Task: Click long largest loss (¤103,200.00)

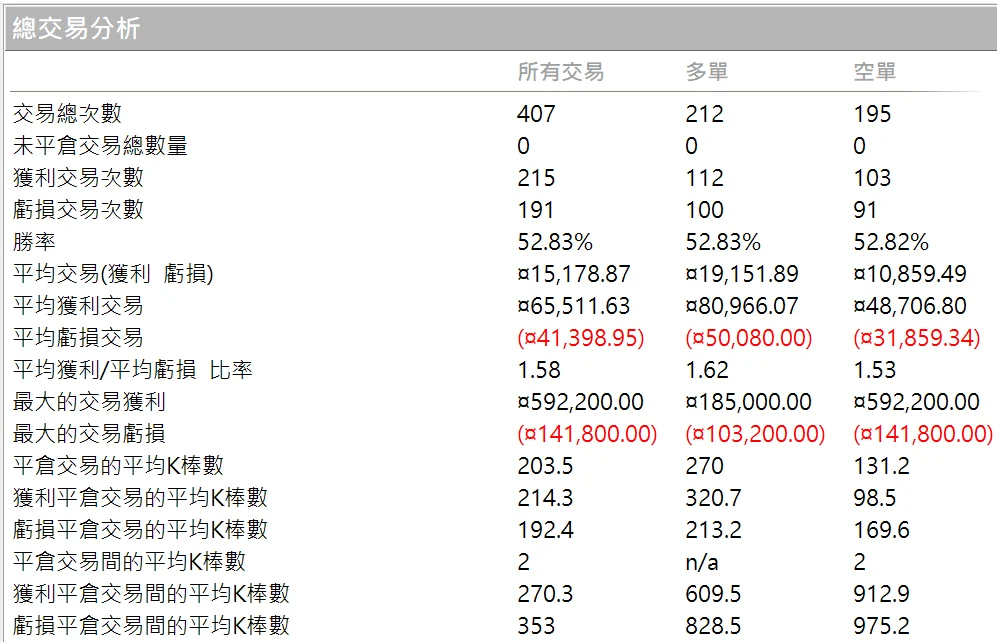Action: [755, 435]
